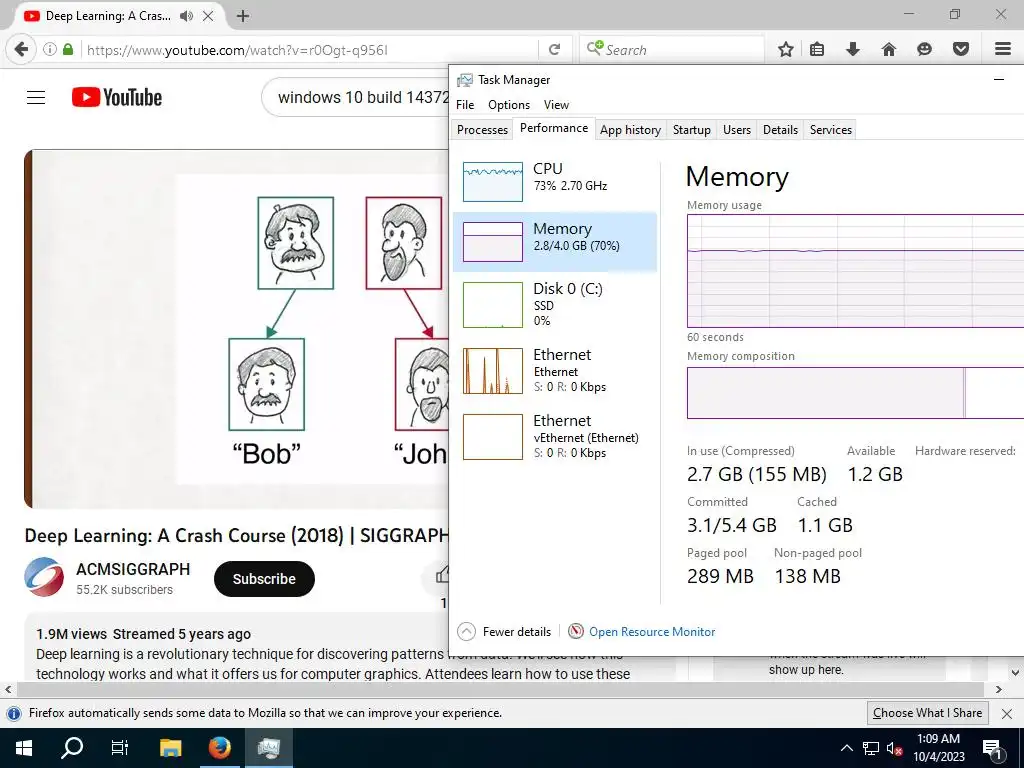The image size is (1024, 768).
Task: Click Firefox icon on taskbar
Action: coord(219,748)
